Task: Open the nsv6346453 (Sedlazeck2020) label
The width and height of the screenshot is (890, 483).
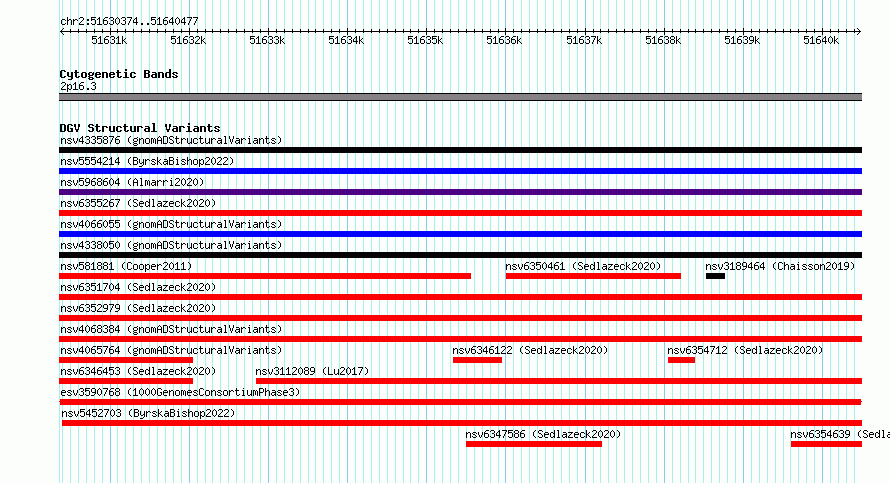Action: pos(138,371)
